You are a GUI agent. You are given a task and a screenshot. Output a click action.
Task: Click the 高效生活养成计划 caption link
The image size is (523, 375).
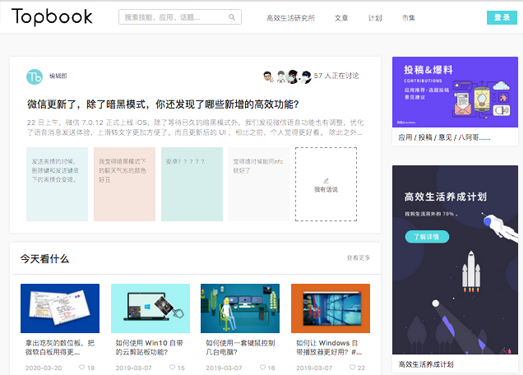coord(426,364)
